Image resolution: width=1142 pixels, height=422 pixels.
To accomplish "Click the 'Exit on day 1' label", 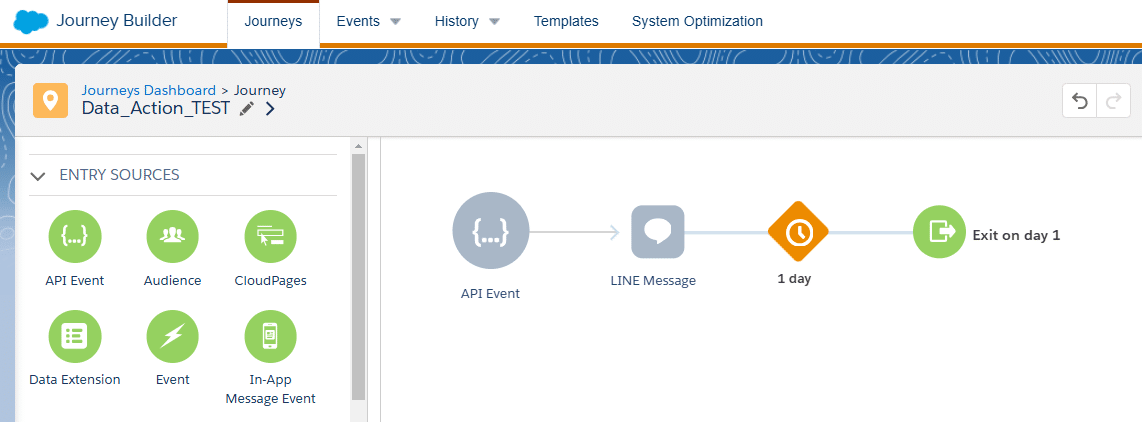I will point(1016,235).
